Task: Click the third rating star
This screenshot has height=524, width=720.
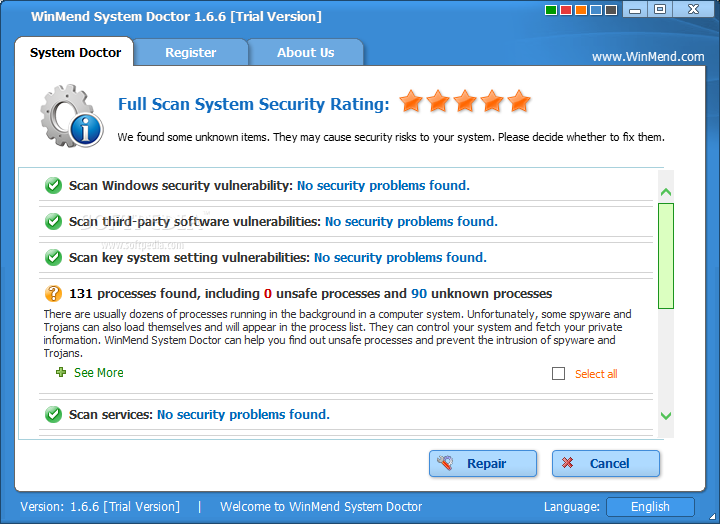Action: [x=465, y=101]
